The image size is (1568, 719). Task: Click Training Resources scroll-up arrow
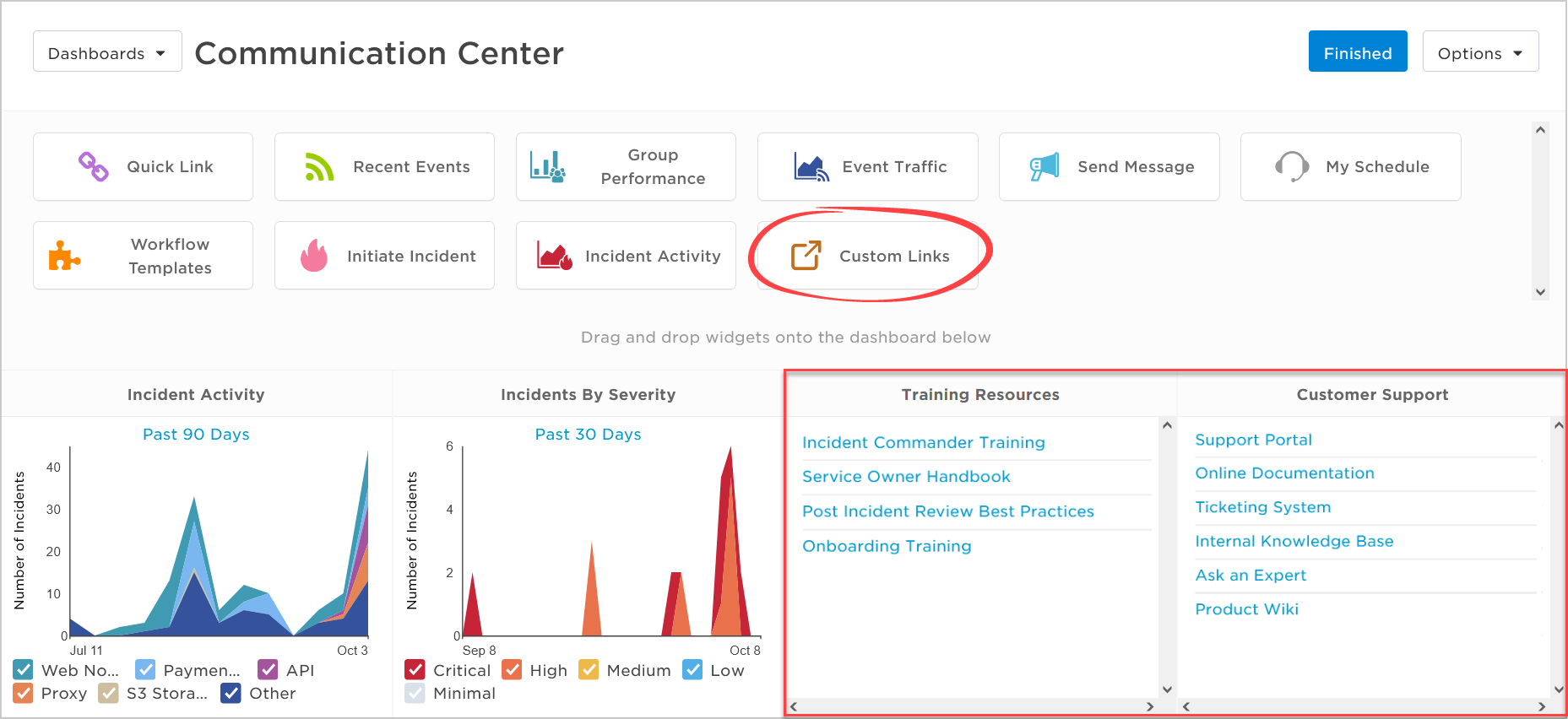pyautogui.click(x=1167, y=425)
